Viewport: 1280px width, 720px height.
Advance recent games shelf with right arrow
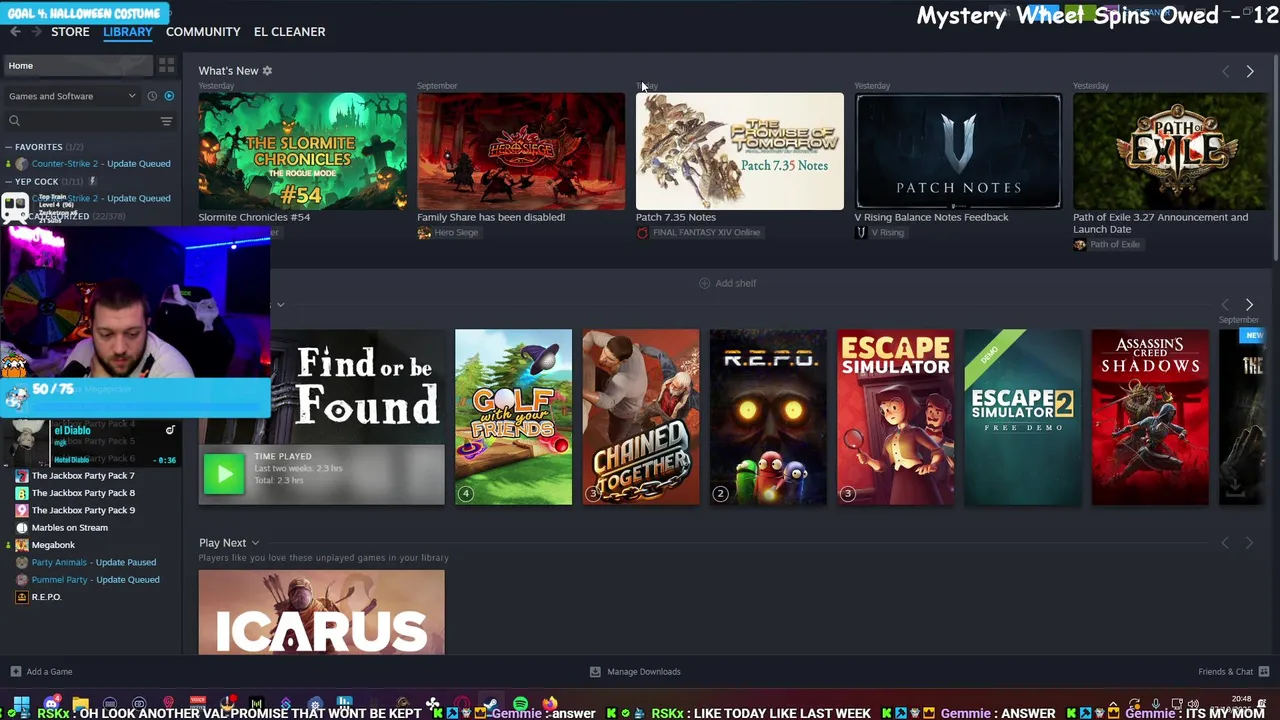point(1249,304)
